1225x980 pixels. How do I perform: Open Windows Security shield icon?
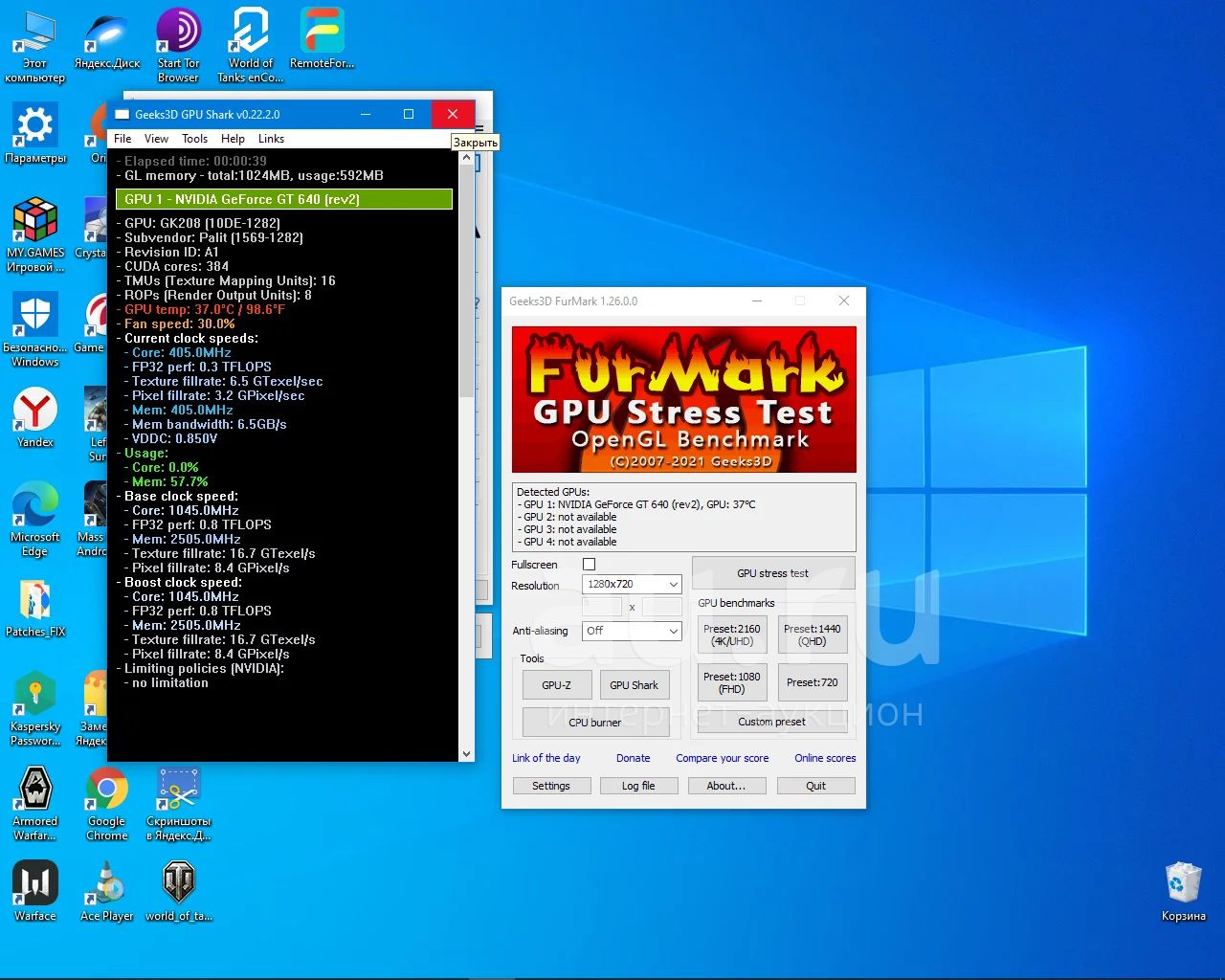click(35, 330)
